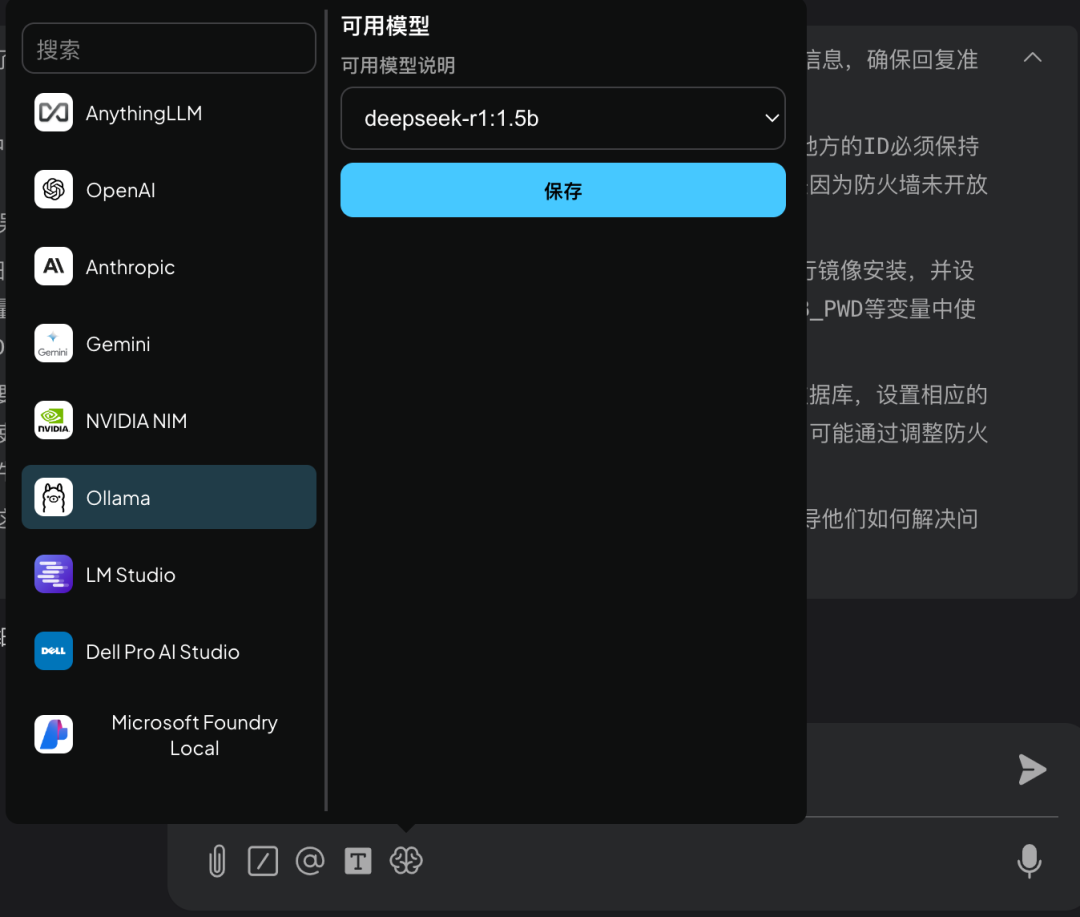Pick Microsoft Foundry Local provider
Viewport: 1080px width, 917px height.
169,735
